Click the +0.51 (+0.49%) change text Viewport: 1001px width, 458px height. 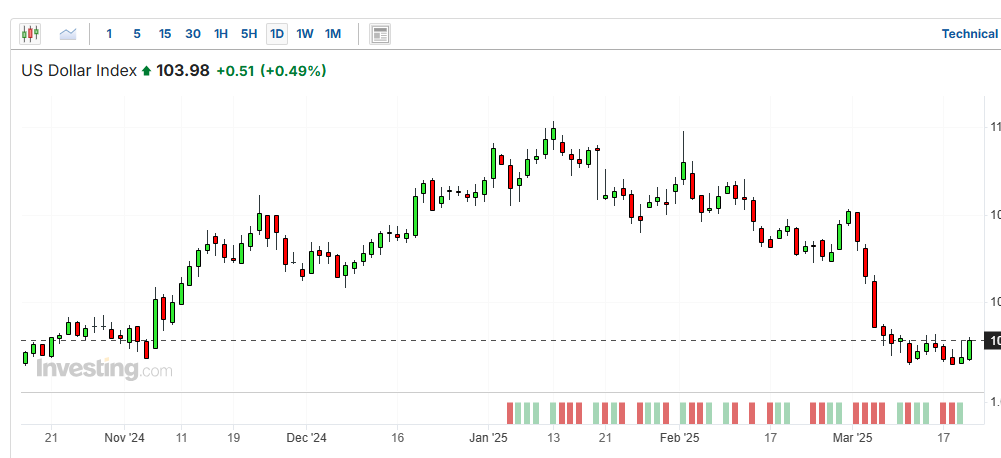click(x=271, y=71)
